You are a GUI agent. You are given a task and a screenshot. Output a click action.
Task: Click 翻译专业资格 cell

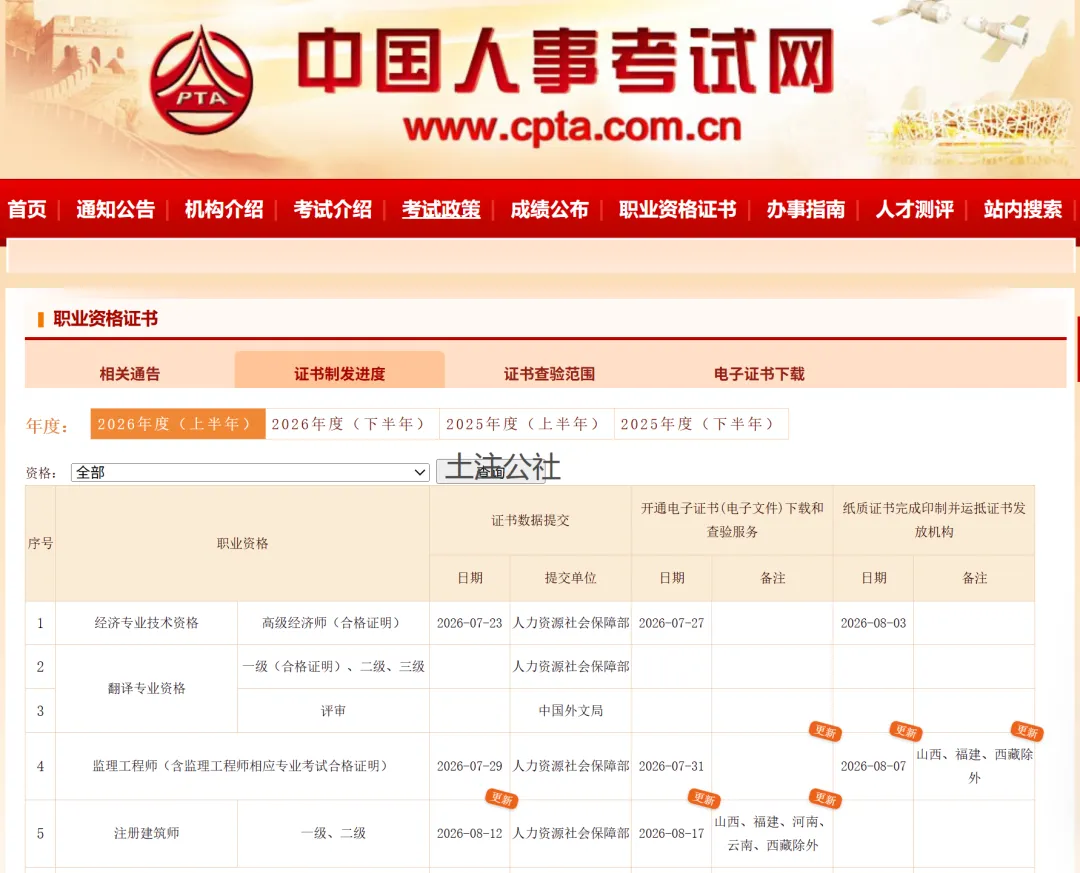click(x=147, y=688)
